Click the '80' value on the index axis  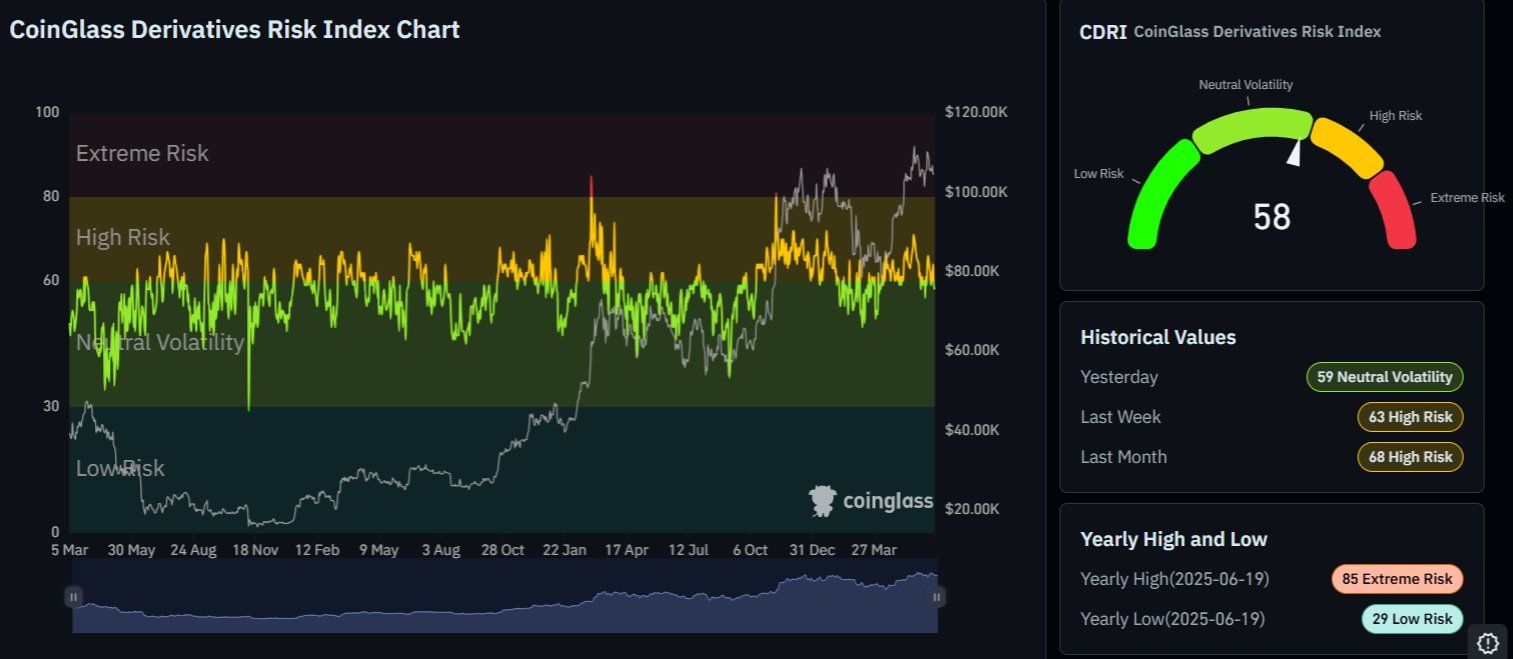pos(51,196)
